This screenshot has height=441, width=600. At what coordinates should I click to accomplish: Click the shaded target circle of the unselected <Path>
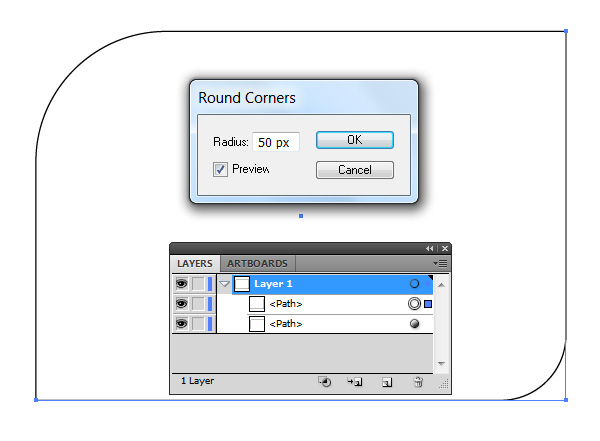click(x=414, y=323)
